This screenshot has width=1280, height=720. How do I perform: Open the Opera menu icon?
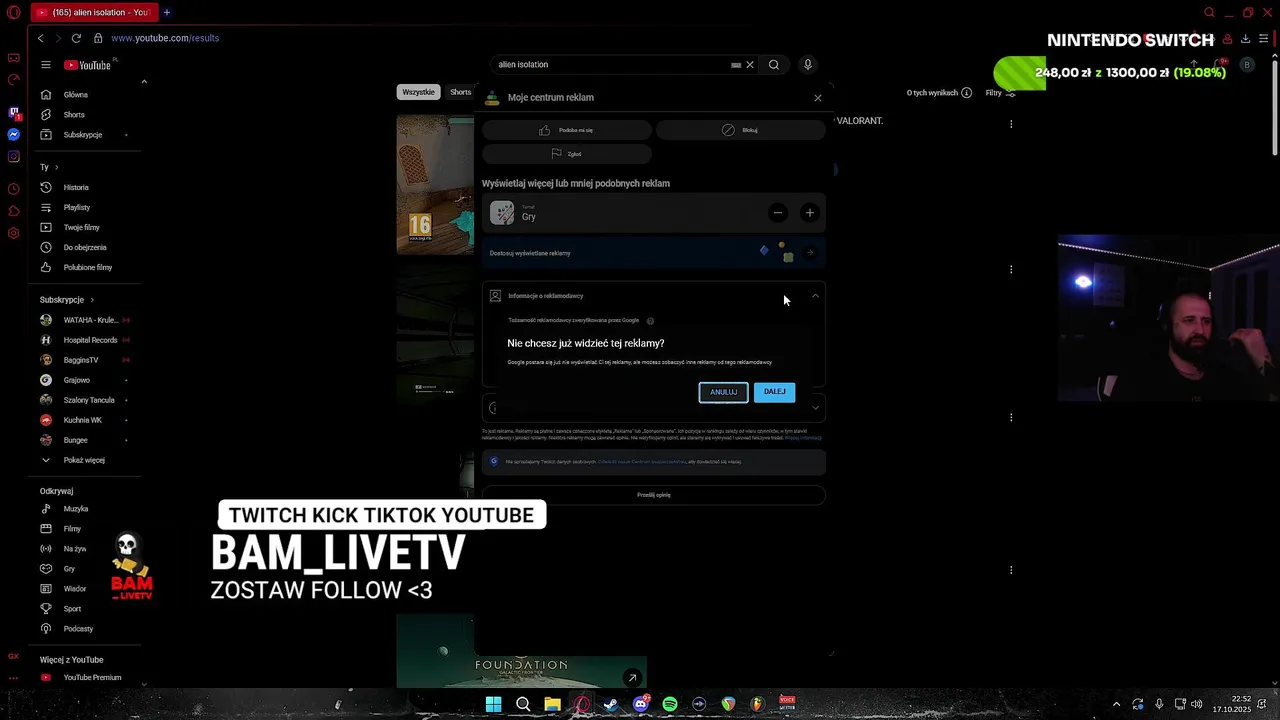pos(13,12)
